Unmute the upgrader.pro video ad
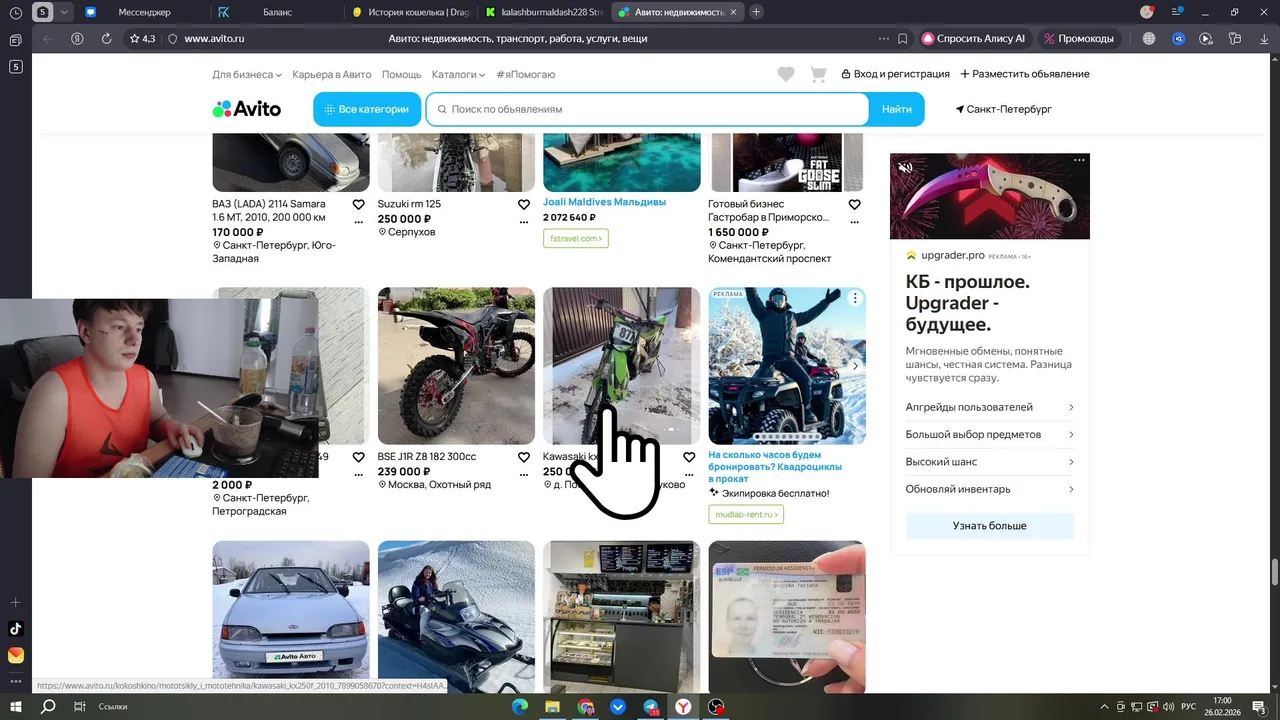 pyautogui.click(x=905, y=168)
